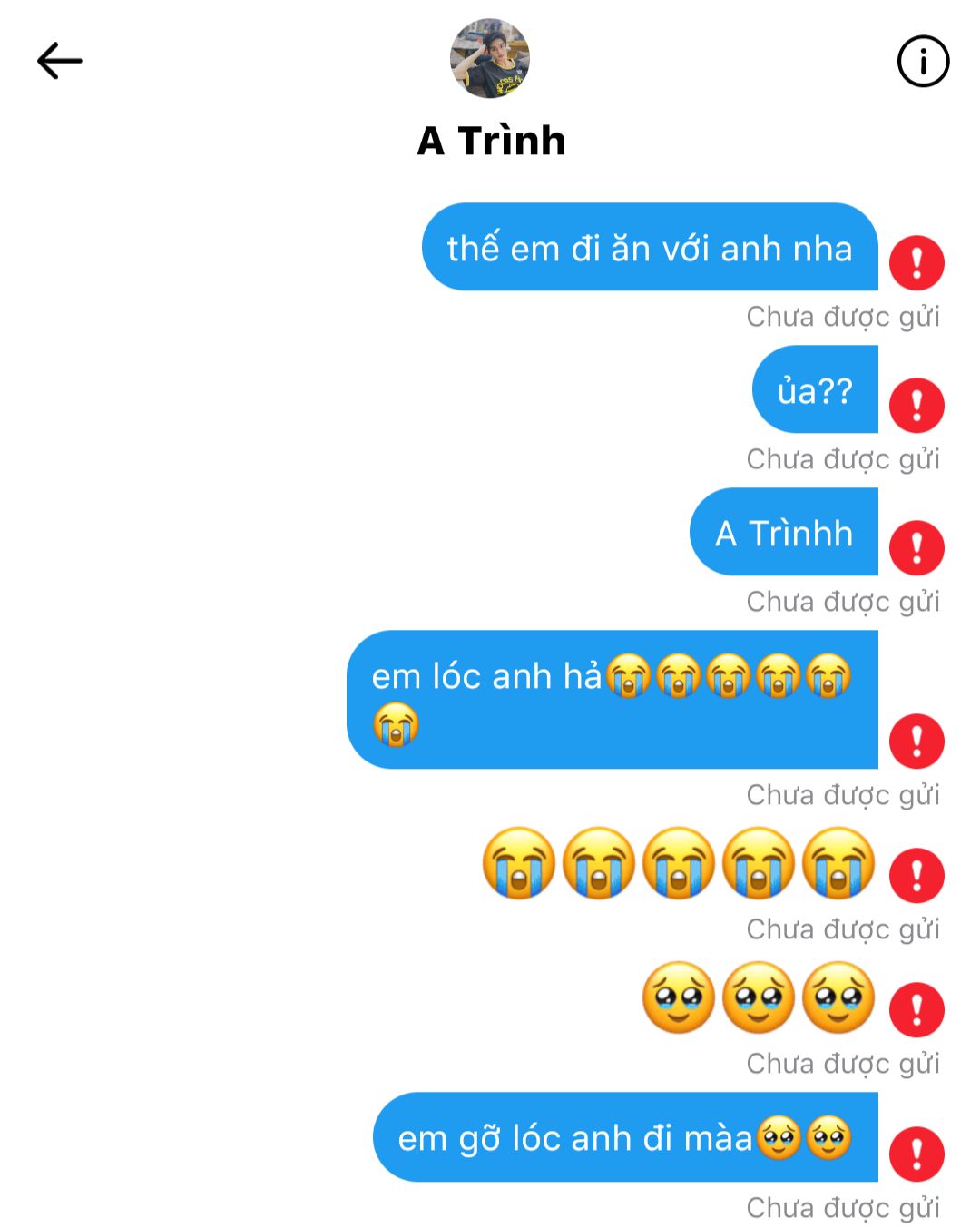This screenshot has width=980, height=1228.
Task: Tap error icon beside pleading face emojis
Action: [x=916, y=1010]
